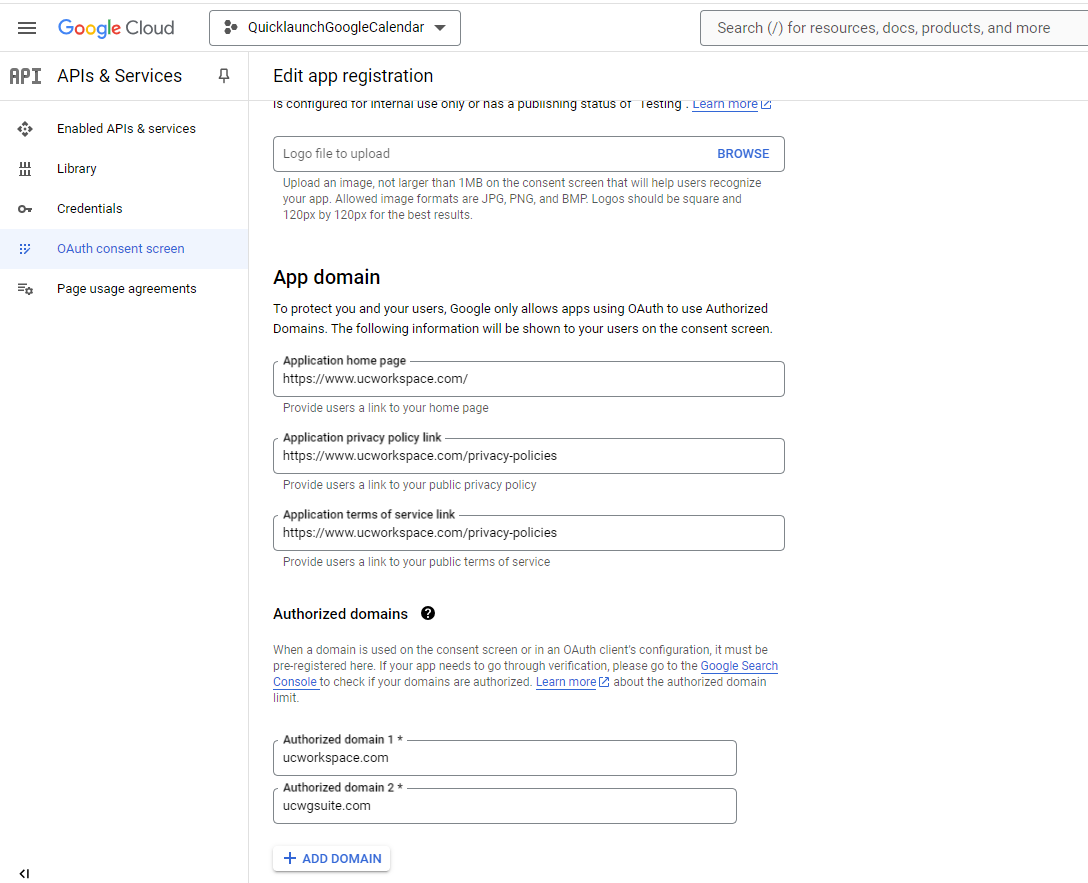This screenshot has width=1088, height=883.
Task: Click the API logo beside APIs & Services
Action: click(26, 76)
